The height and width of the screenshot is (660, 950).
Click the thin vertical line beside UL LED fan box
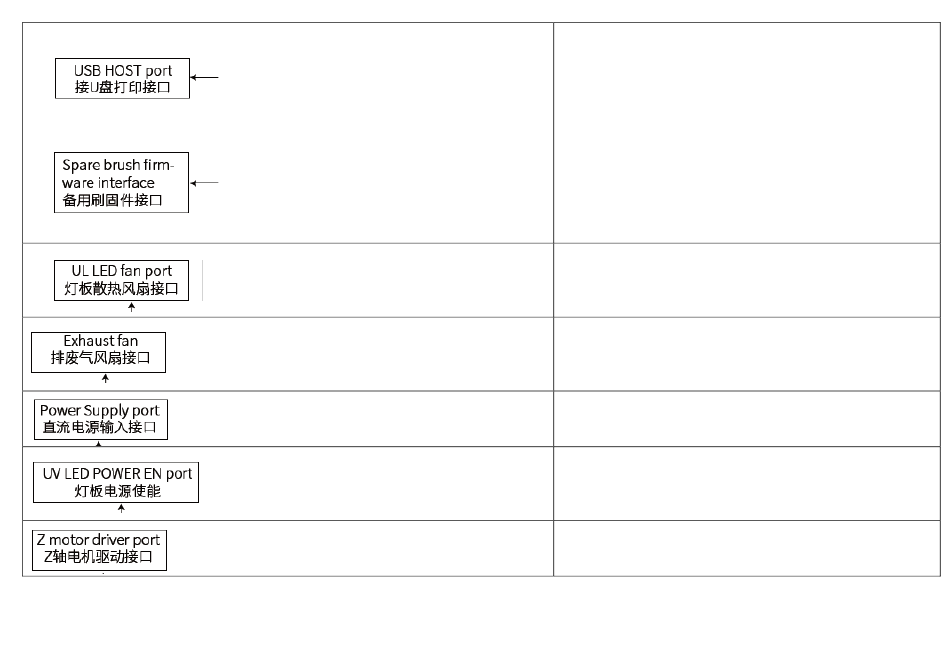click(x=202, y=280)
